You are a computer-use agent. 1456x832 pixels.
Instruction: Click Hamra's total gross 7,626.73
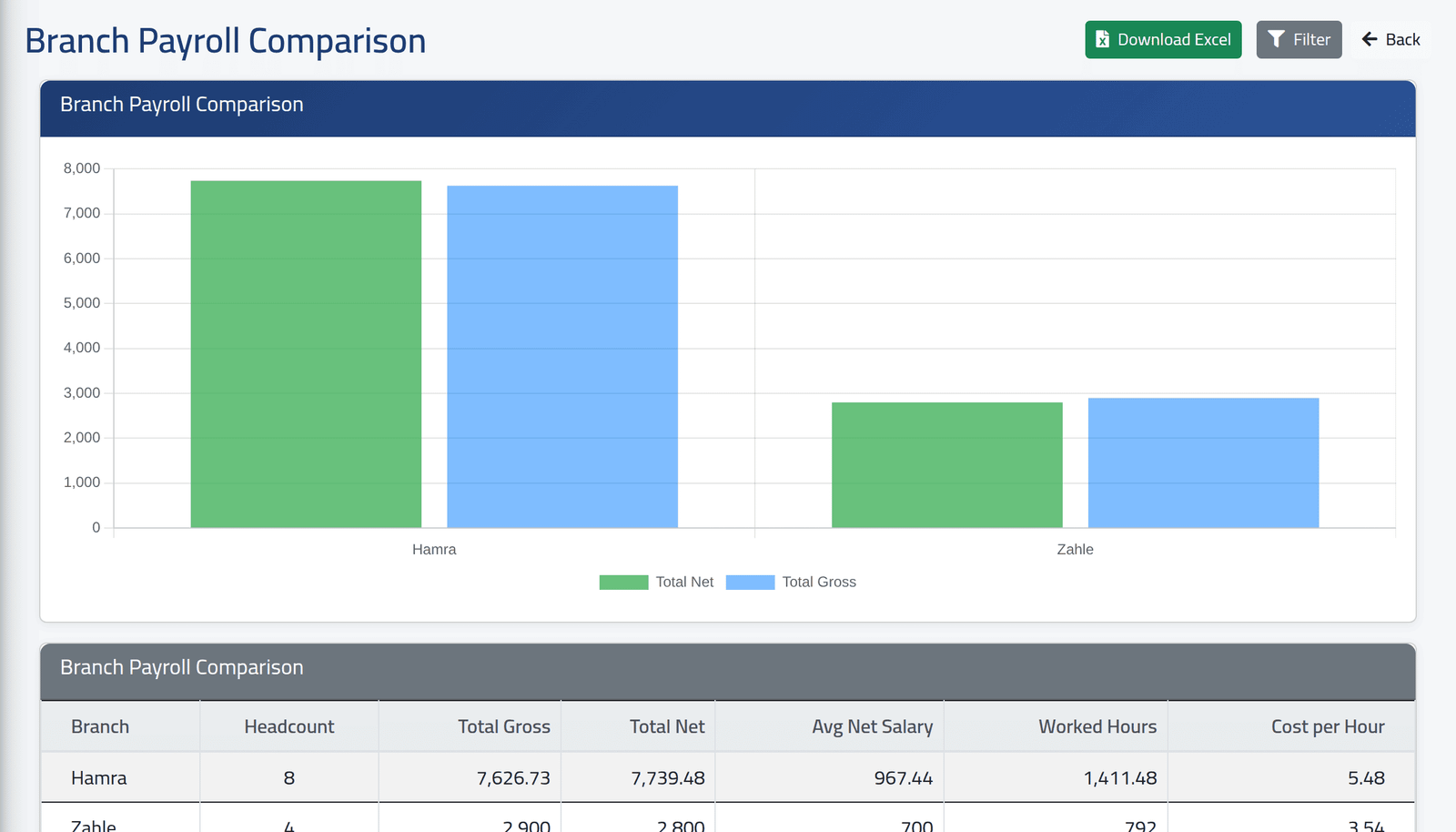[x=513, y=778]
